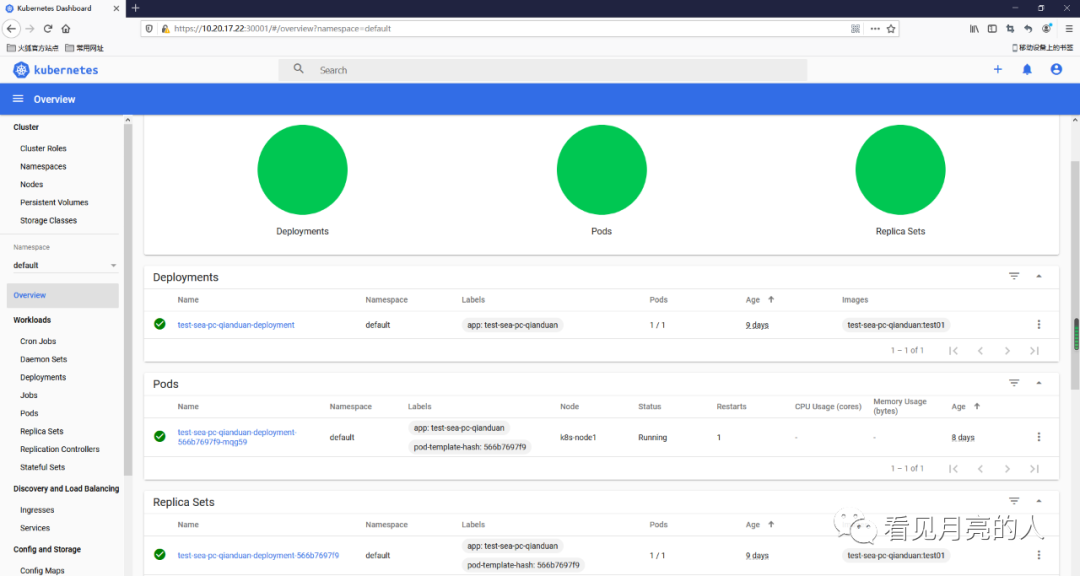1080x576 pixels.
Task: Reload the page with refresh icon
Action: 48,28
